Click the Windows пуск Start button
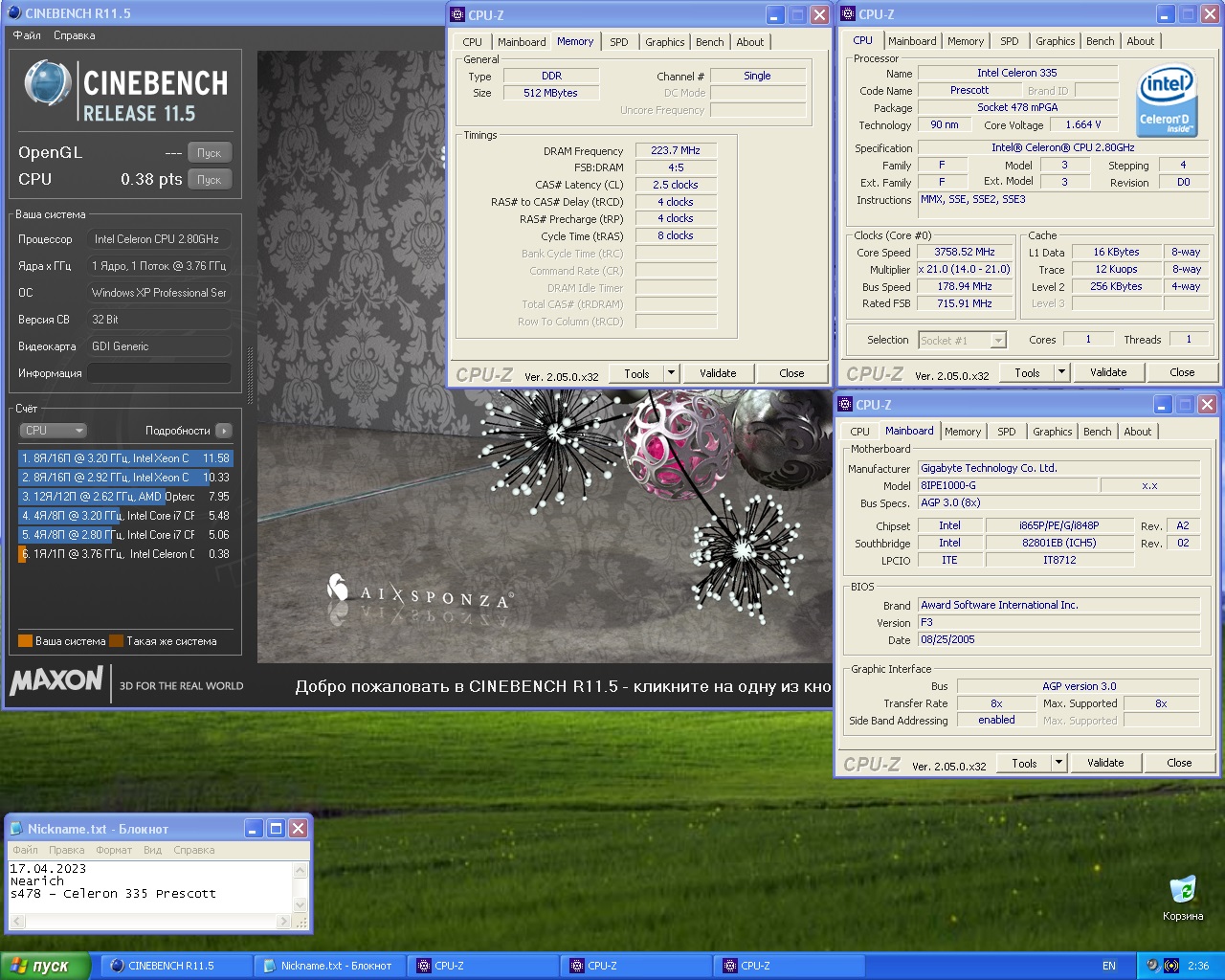 [45, 966]
